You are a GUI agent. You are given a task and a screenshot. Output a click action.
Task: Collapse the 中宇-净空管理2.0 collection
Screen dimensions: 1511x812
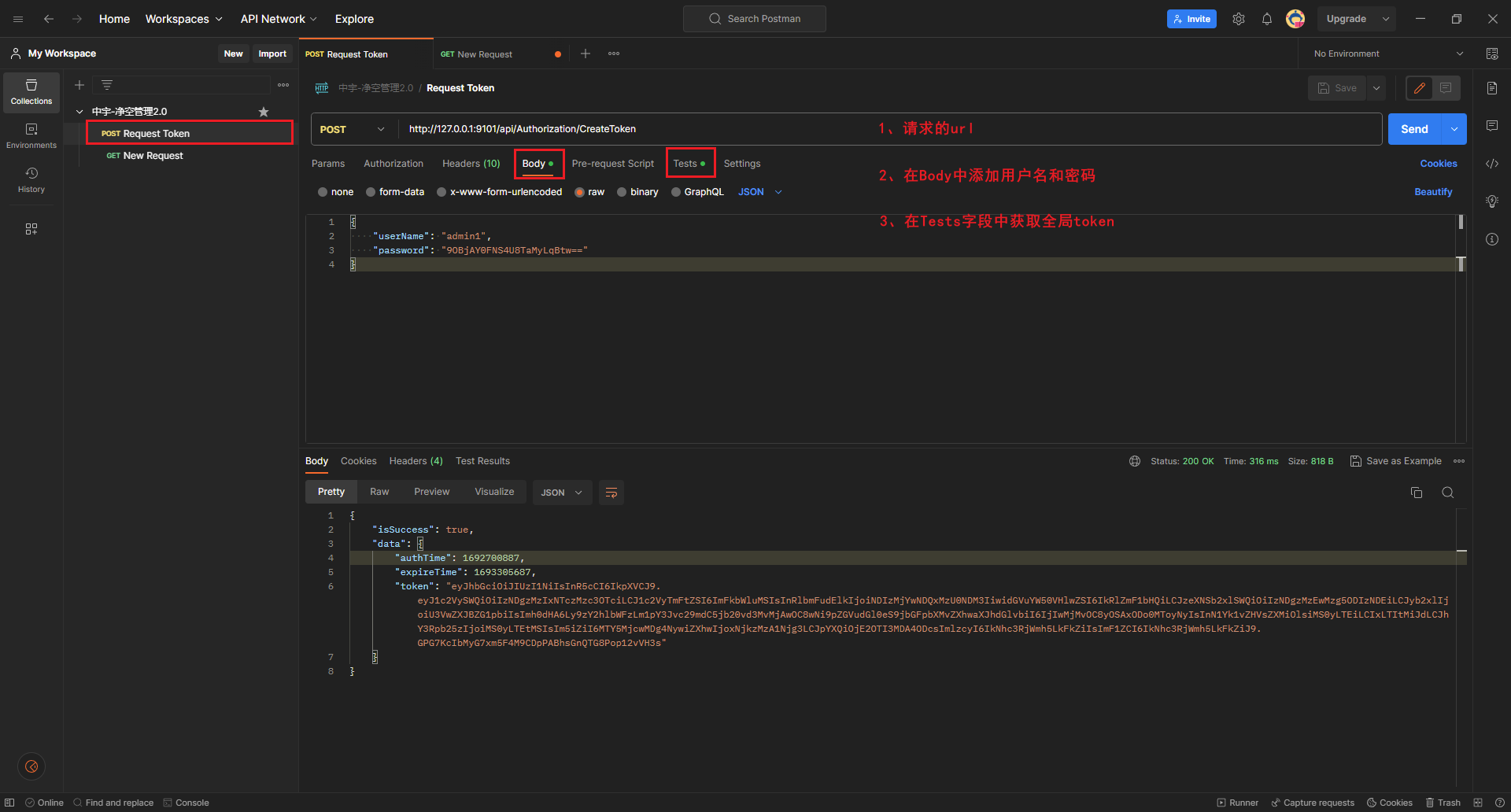tap(79, 112)
